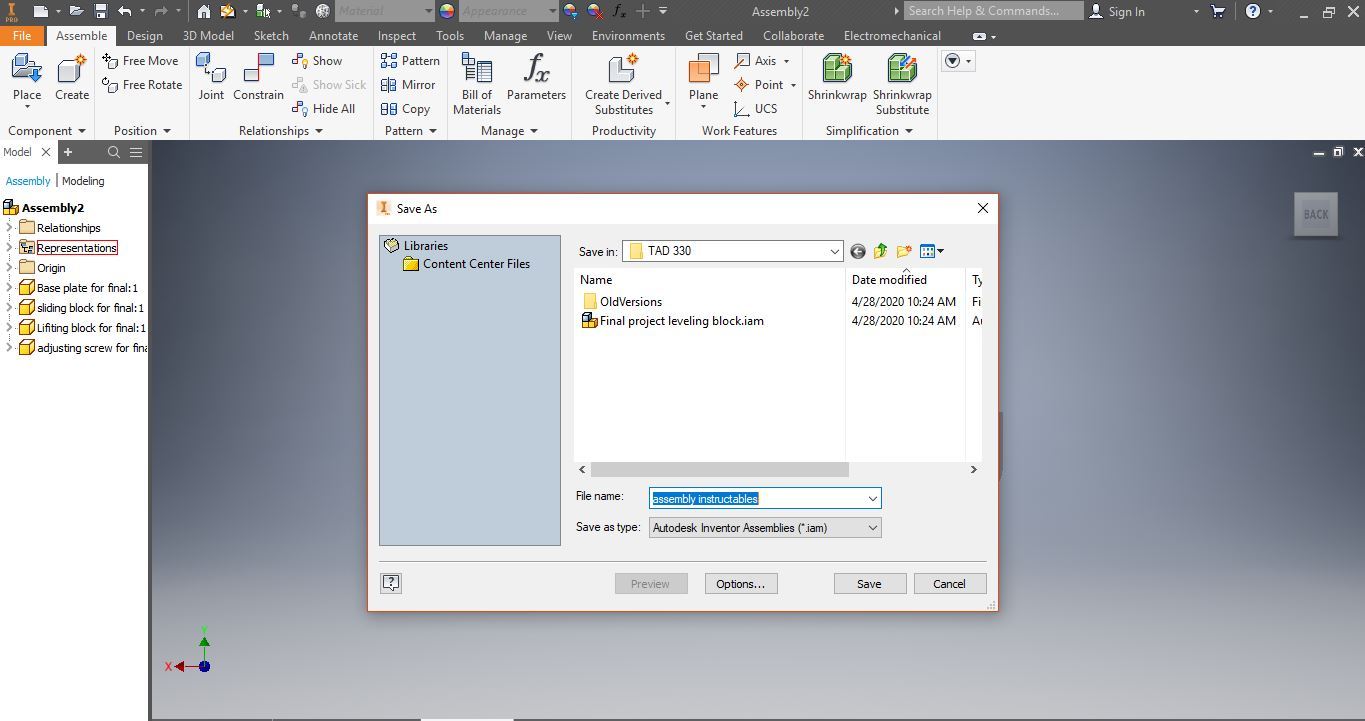Expand Base plate for final:1 node
This screenshot has width=1365, height=721.
tap(9, 288)
